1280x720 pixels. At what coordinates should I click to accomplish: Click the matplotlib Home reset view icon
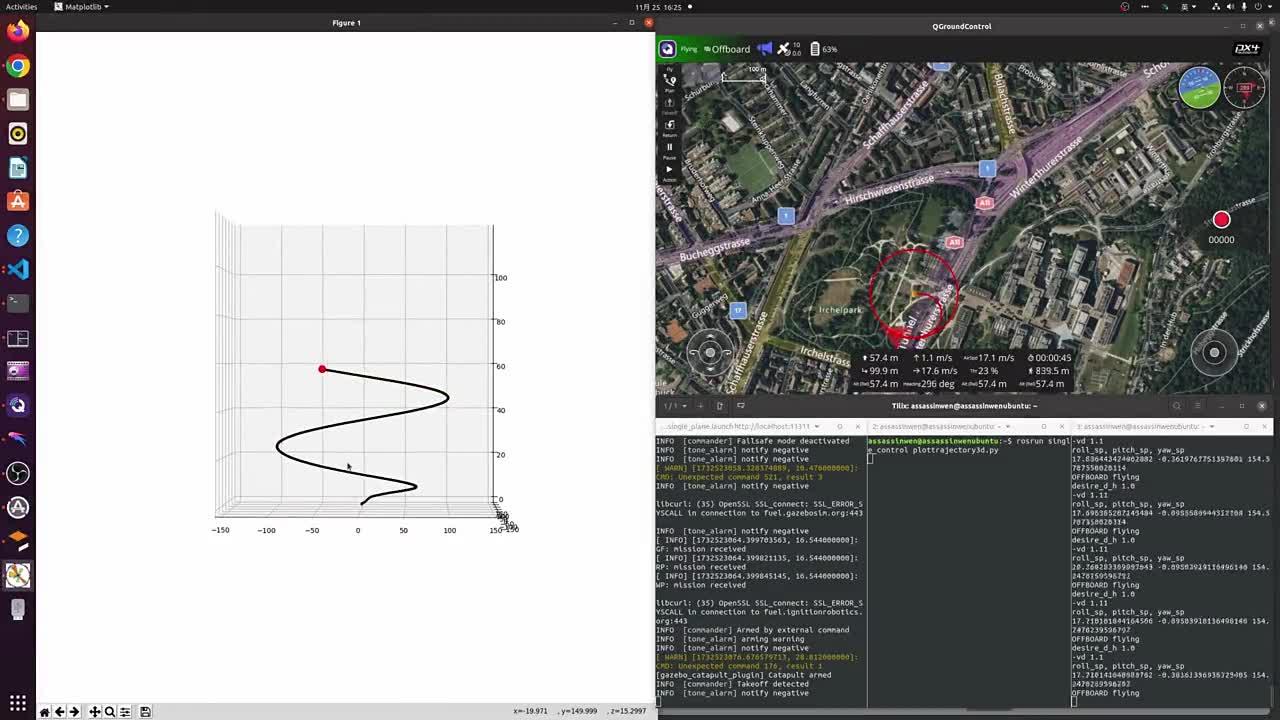click(44, 712)
